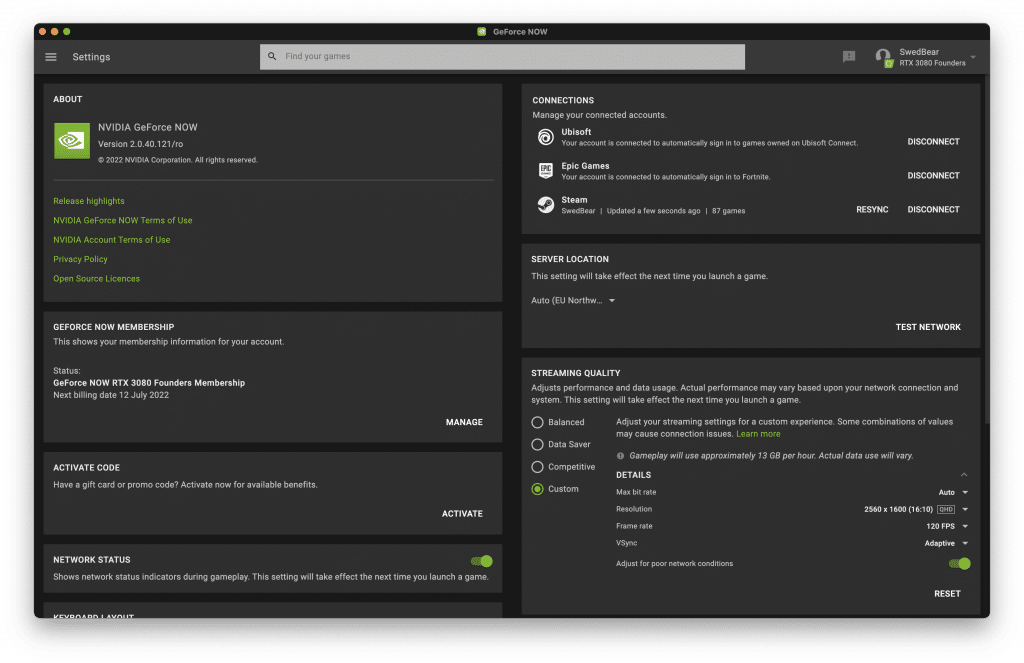Viewport: 1024px width, 663px height.
Task: Open the Resolution dropdown
Action: click(916, 509)
